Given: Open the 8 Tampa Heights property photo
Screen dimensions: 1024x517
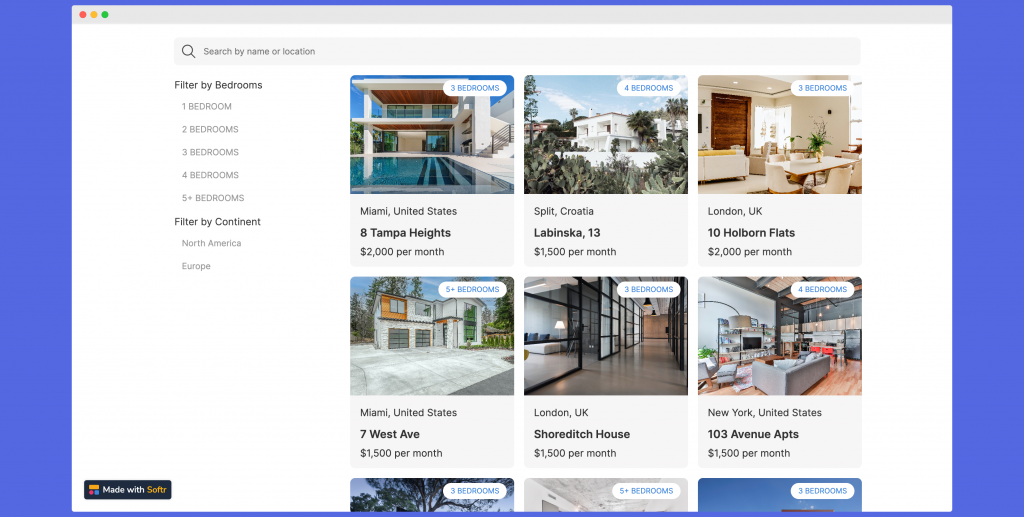Looking at the screenshot, I should pyautogui.click(x=432, y=134).
